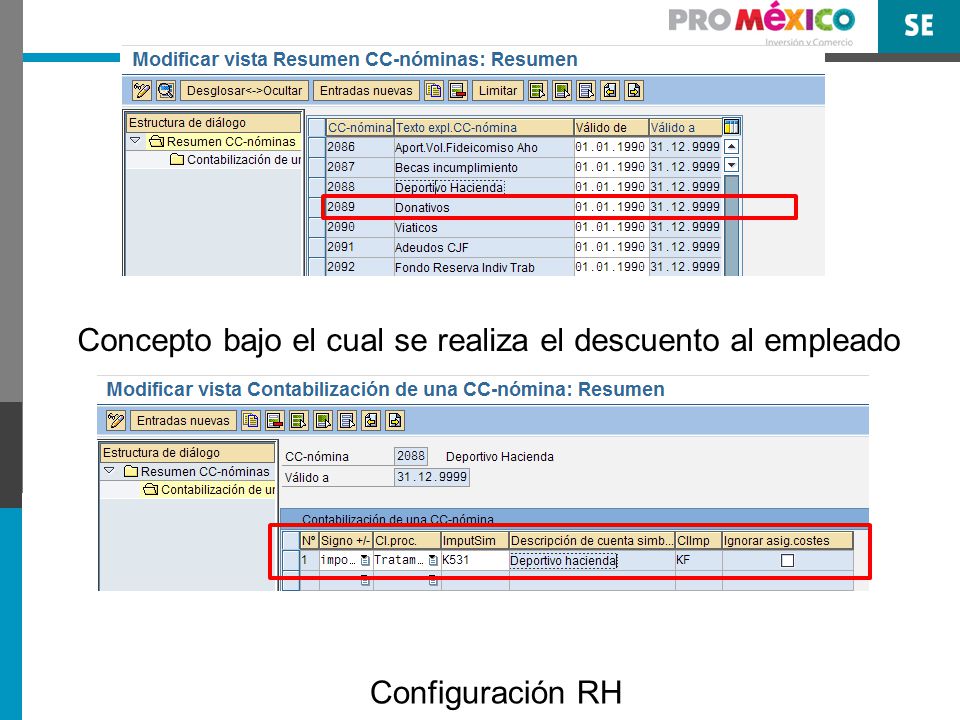This screenshot has width=960, height=720.
Task: Open the Cl.proc. dropdown showing Tratam…
Action: [433, 560]
